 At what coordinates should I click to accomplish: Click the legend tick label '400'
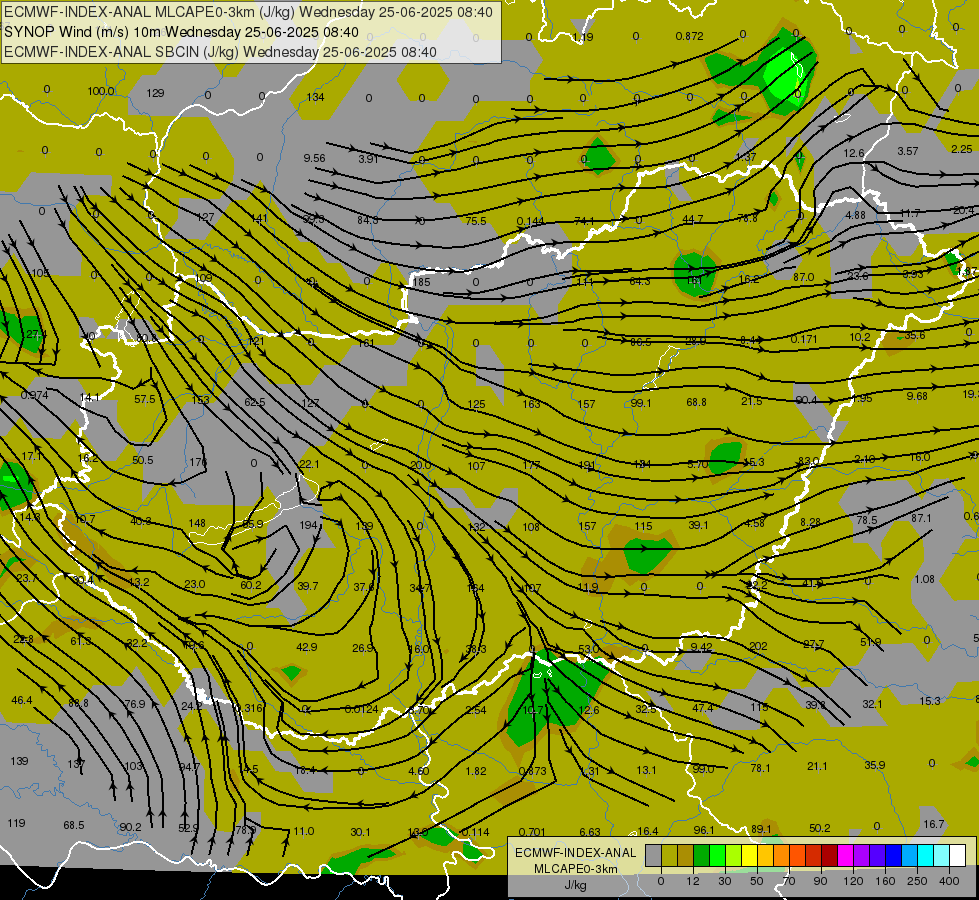[x=949, y=881]
